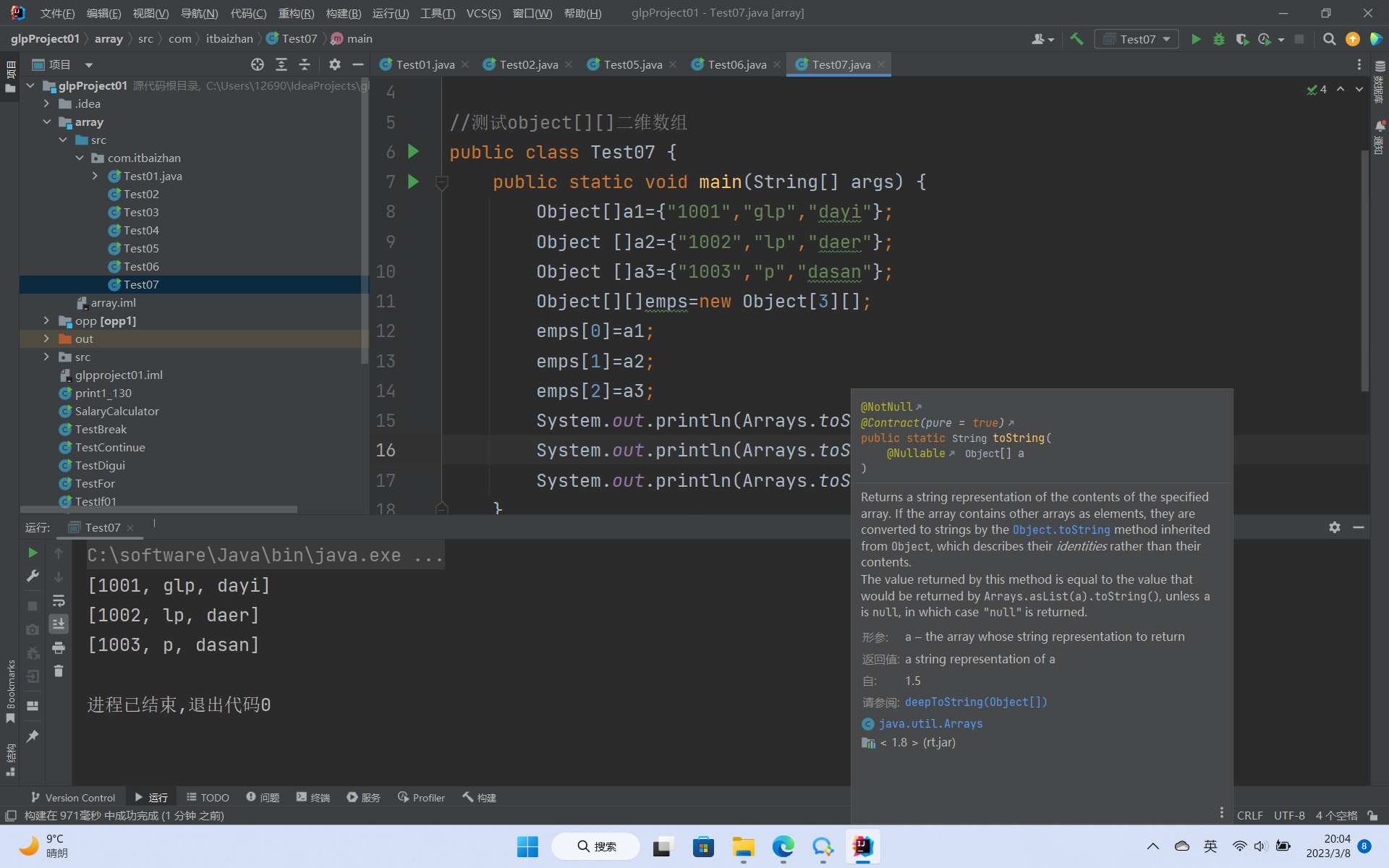
Task: Follow the deepToString(Object[]) link
Action: [976, 702]
